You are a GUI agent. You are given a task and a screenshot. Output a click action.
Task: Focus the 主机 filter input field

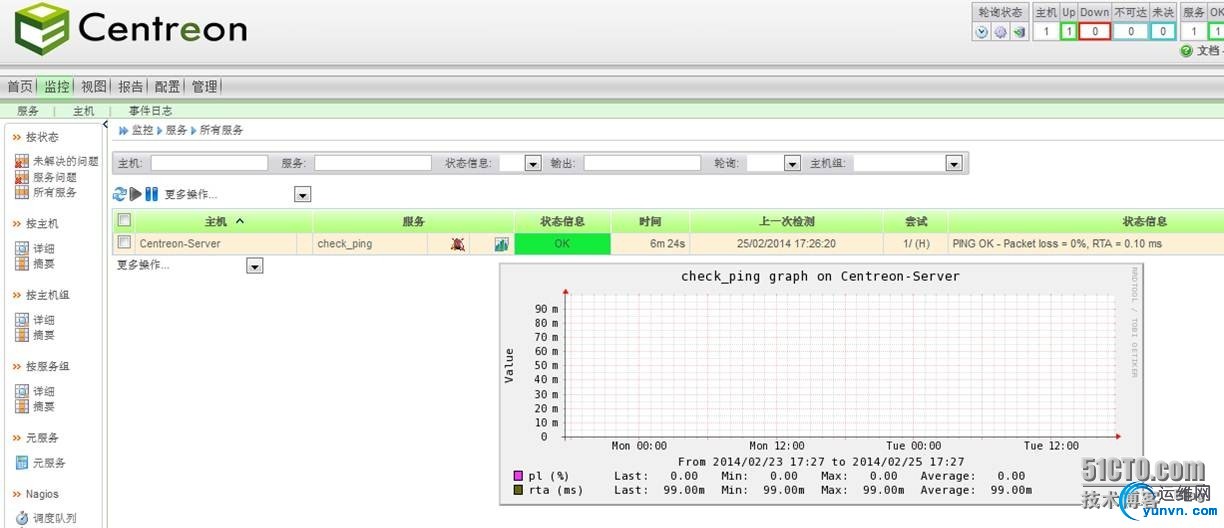209,163
